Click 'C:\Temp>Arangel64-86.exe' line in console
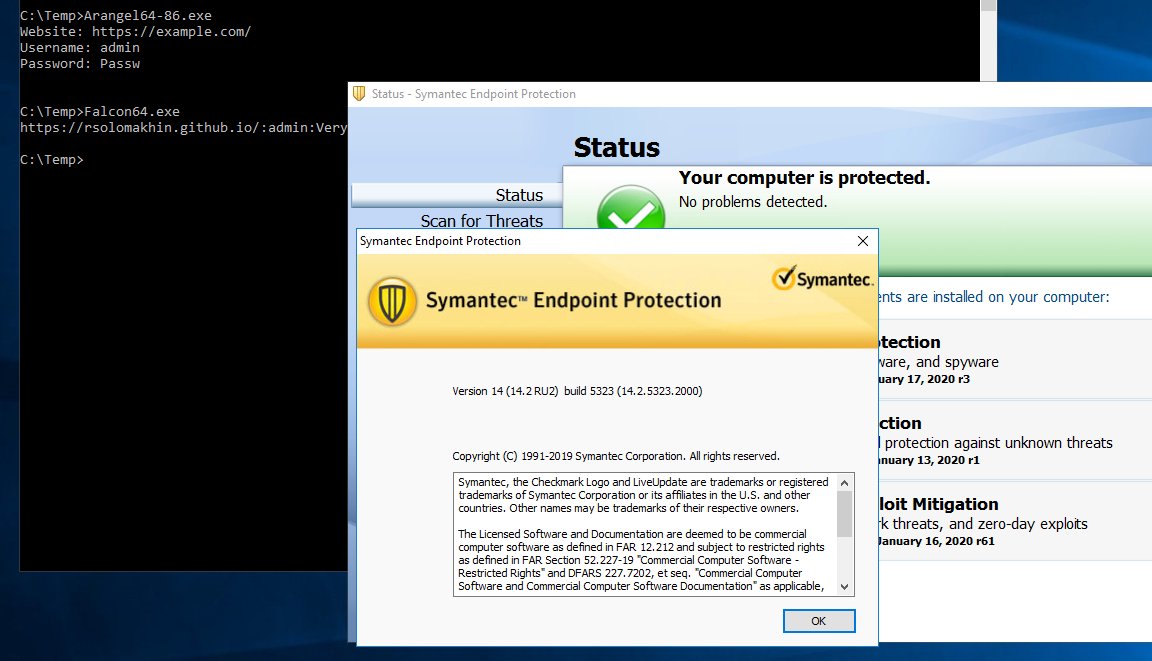The height and width of the screenshot is (661, 1152). [116, 15]
